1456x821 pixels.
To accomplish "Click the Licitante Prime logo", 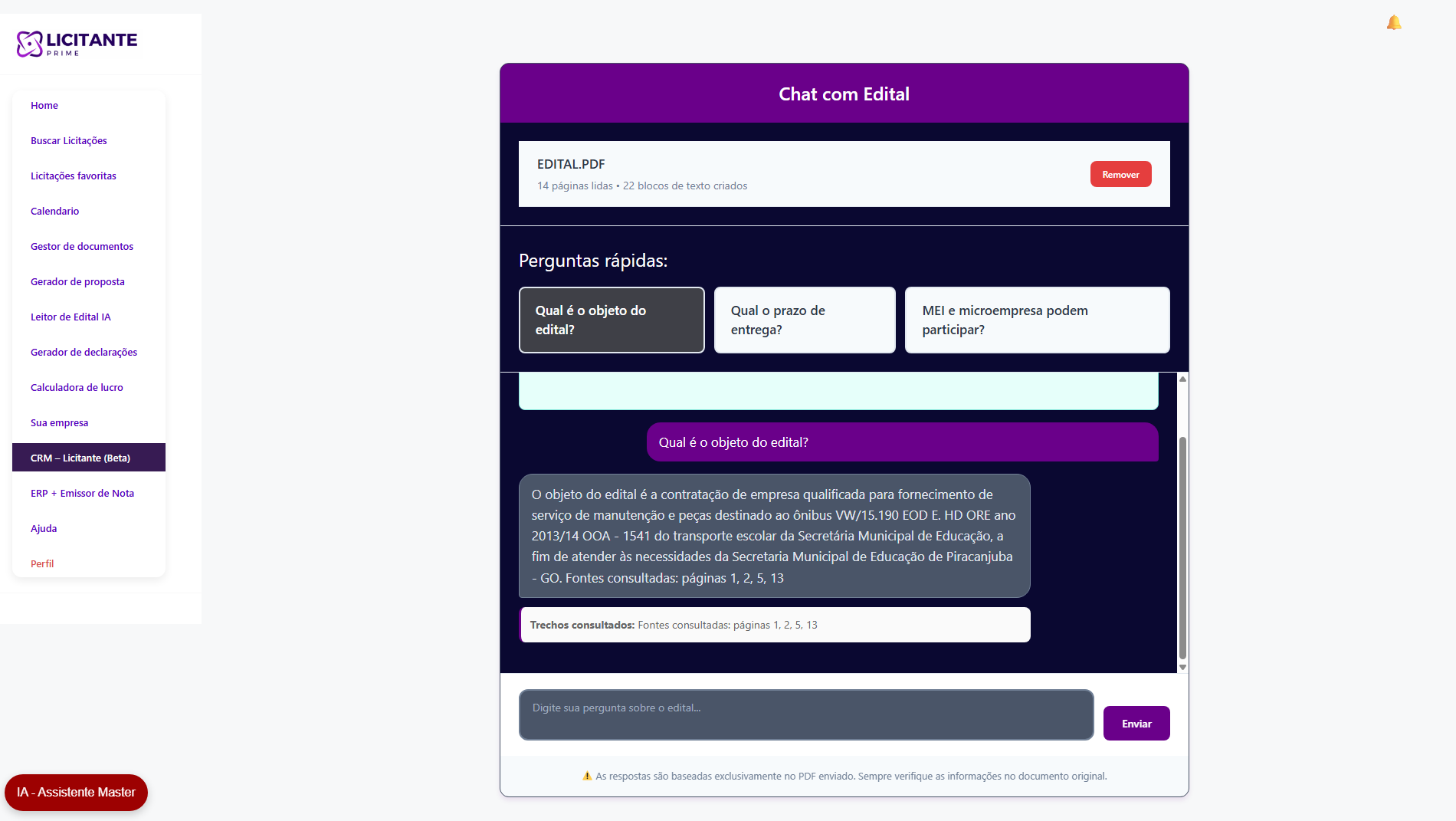I will pos(77,44).
